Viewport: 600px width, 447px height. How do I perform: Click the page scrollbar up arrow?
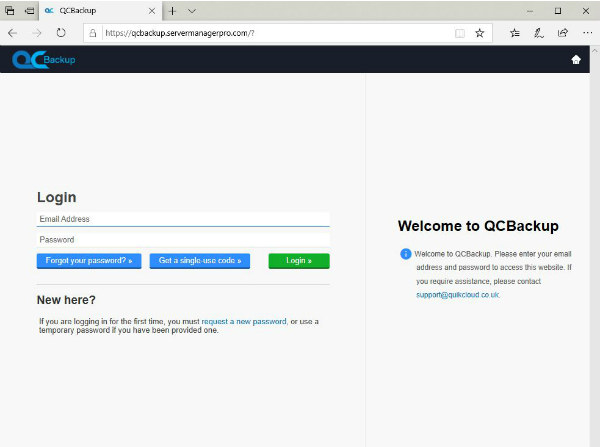pyautogui.click(x=595, y=51)
